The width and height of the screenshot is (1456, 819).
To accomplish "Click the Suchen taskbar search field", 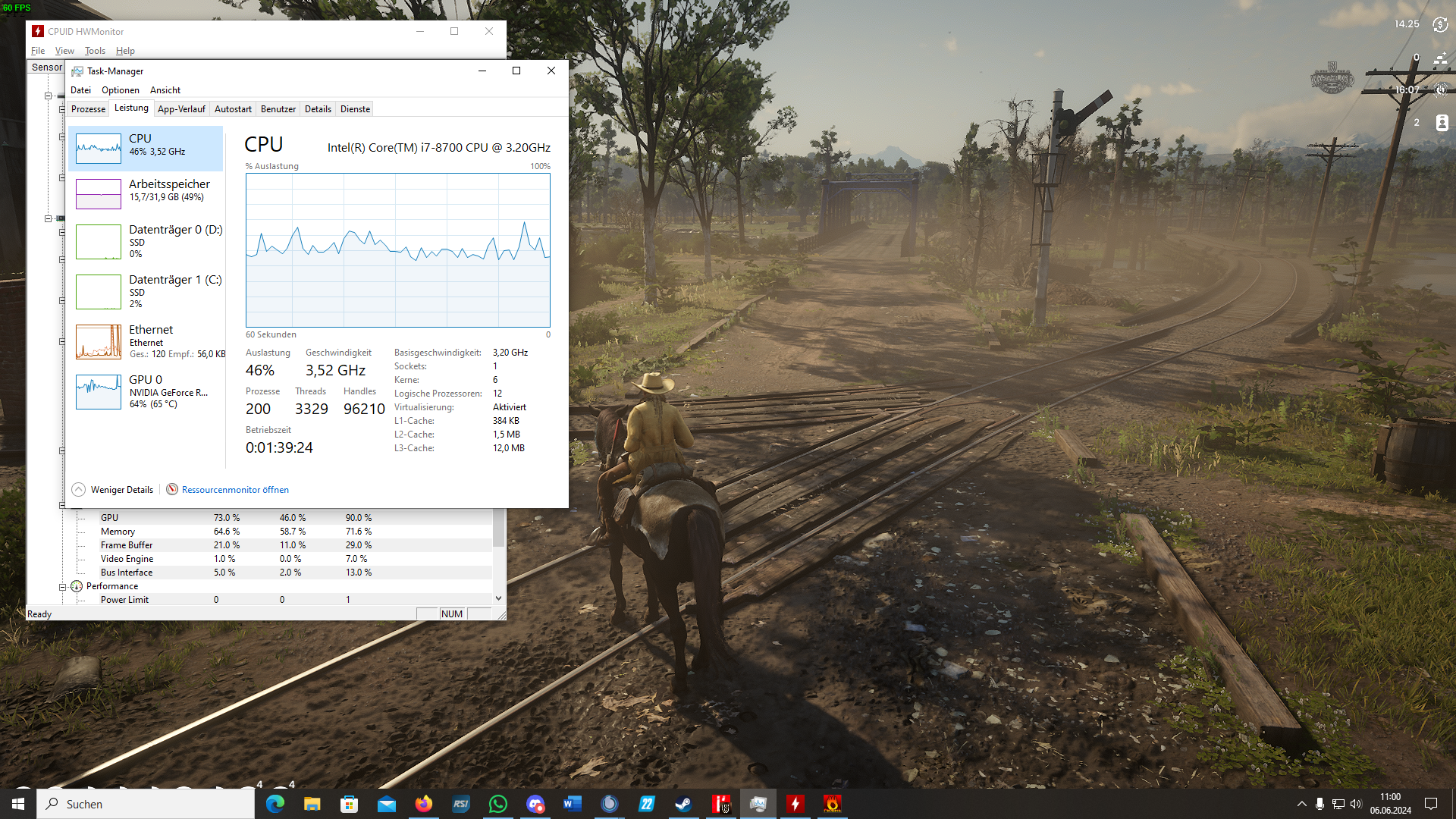I will tap(152, 804).
